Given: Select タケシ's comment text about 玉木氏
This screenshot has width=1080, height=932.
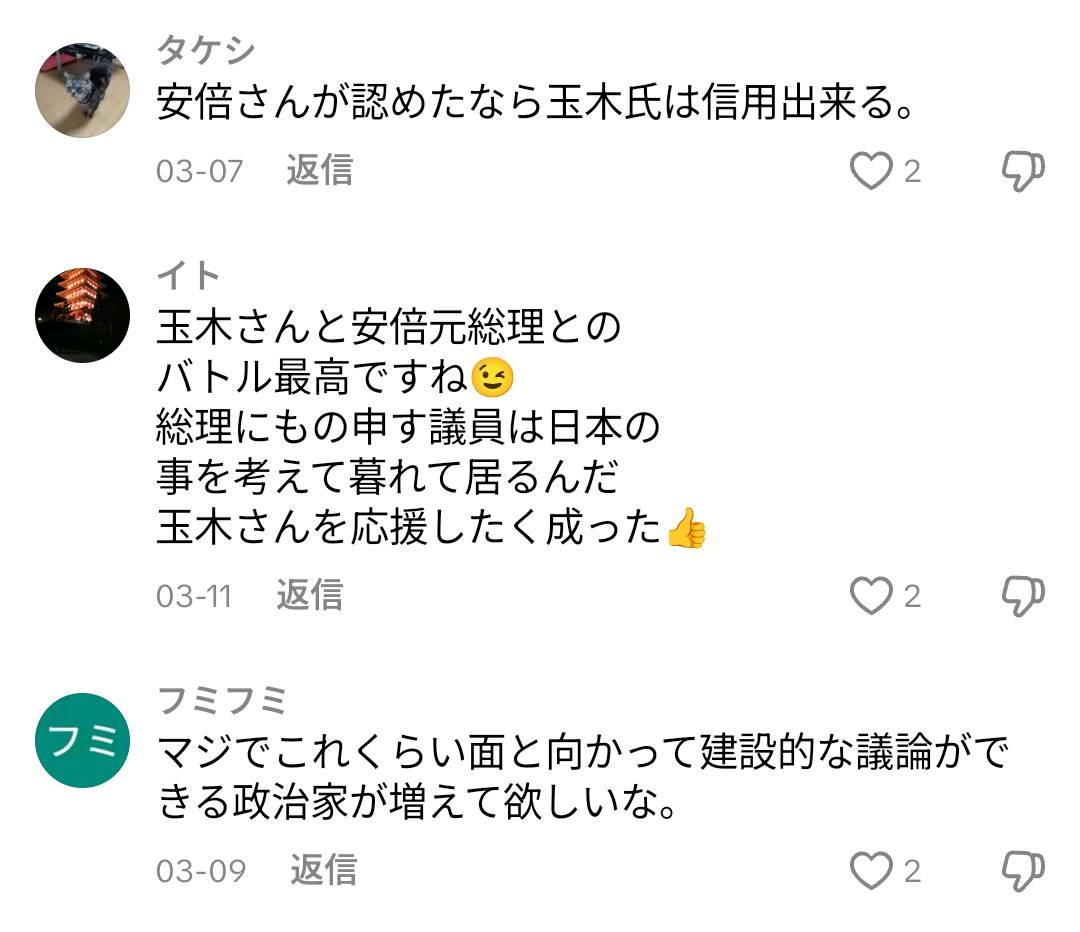Looking at the screenshot, I should [x=536, y=104].
